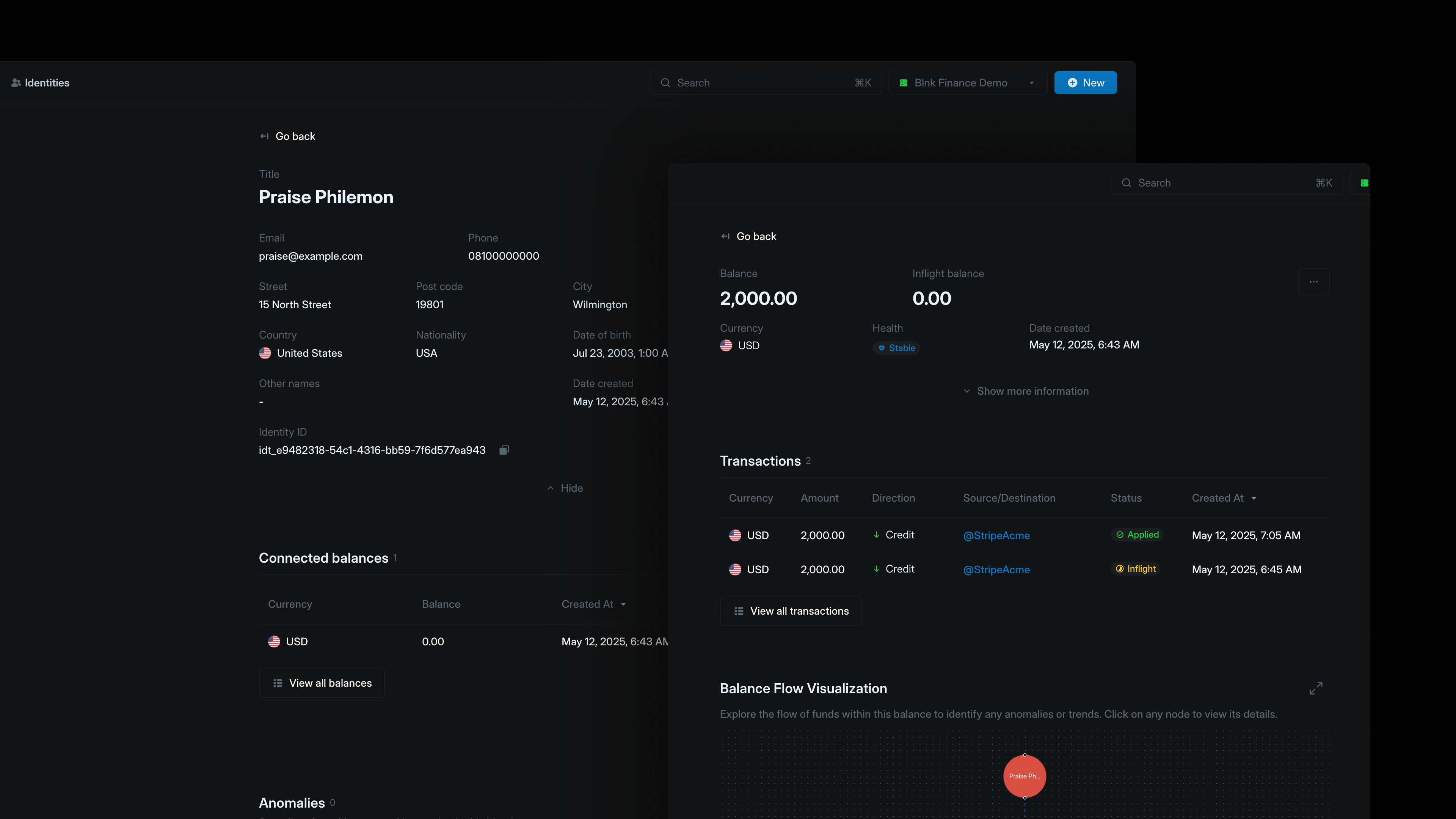Click the Identities header icon

pyautogui.click(x=16, y=83)
